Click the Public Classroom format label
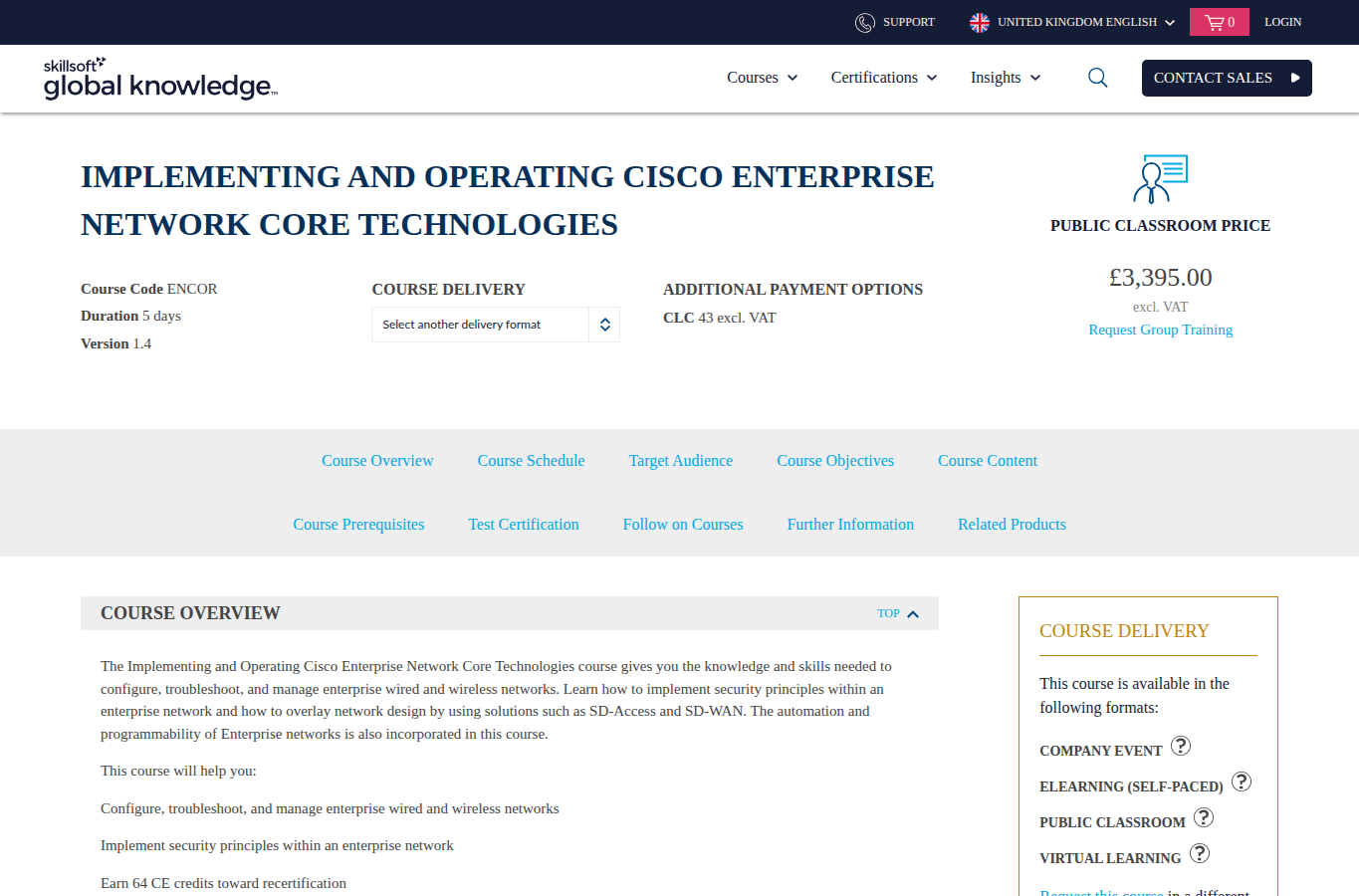Screen dimensions: 1359x896 pos(1112,822)
